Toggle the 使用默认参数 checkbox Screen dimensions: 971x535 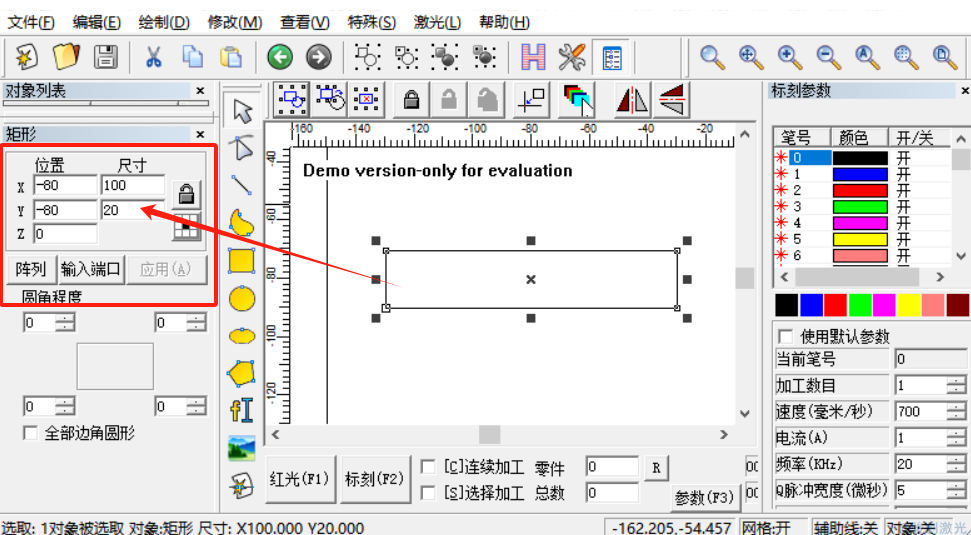785,336
